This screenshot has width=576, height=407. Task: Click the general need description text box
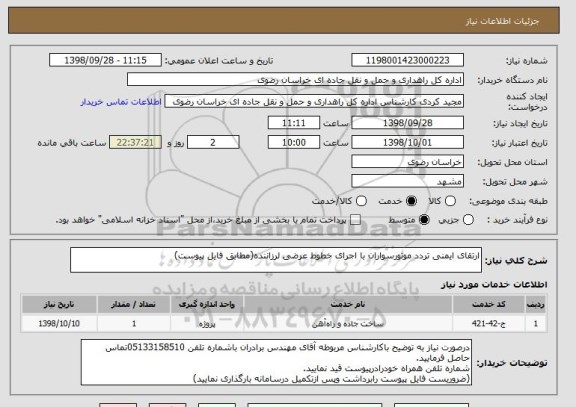pyautogui.click(x=276, y=260)
